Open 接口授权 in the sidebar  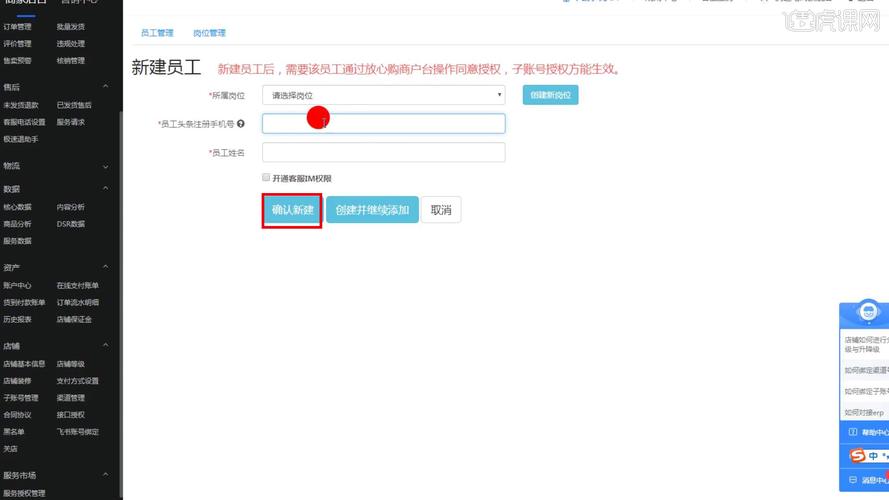coord(71,415)
